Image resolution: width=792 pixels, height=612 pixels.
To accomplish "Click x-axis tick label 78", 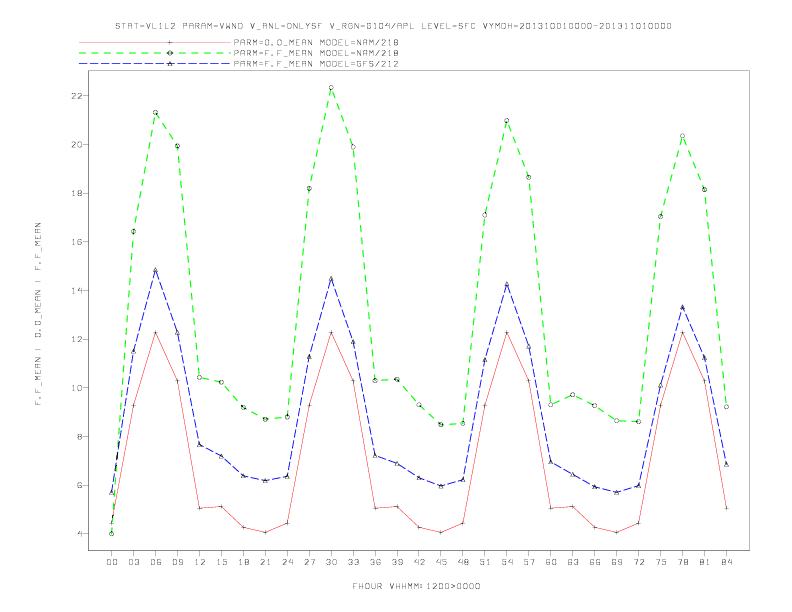I will 682,562.
